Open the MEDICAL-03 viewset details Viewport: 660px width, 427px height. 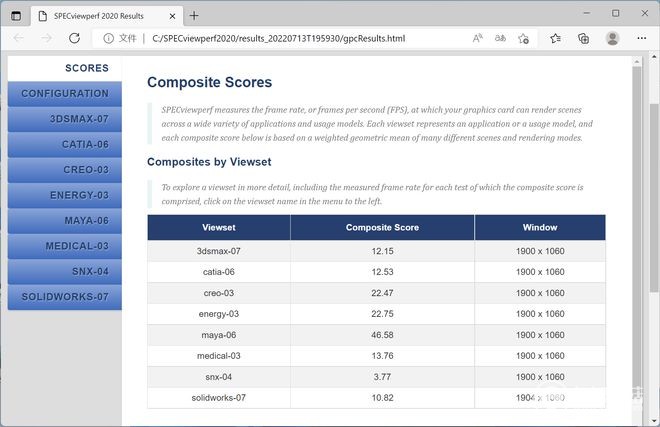pos(65,246)
